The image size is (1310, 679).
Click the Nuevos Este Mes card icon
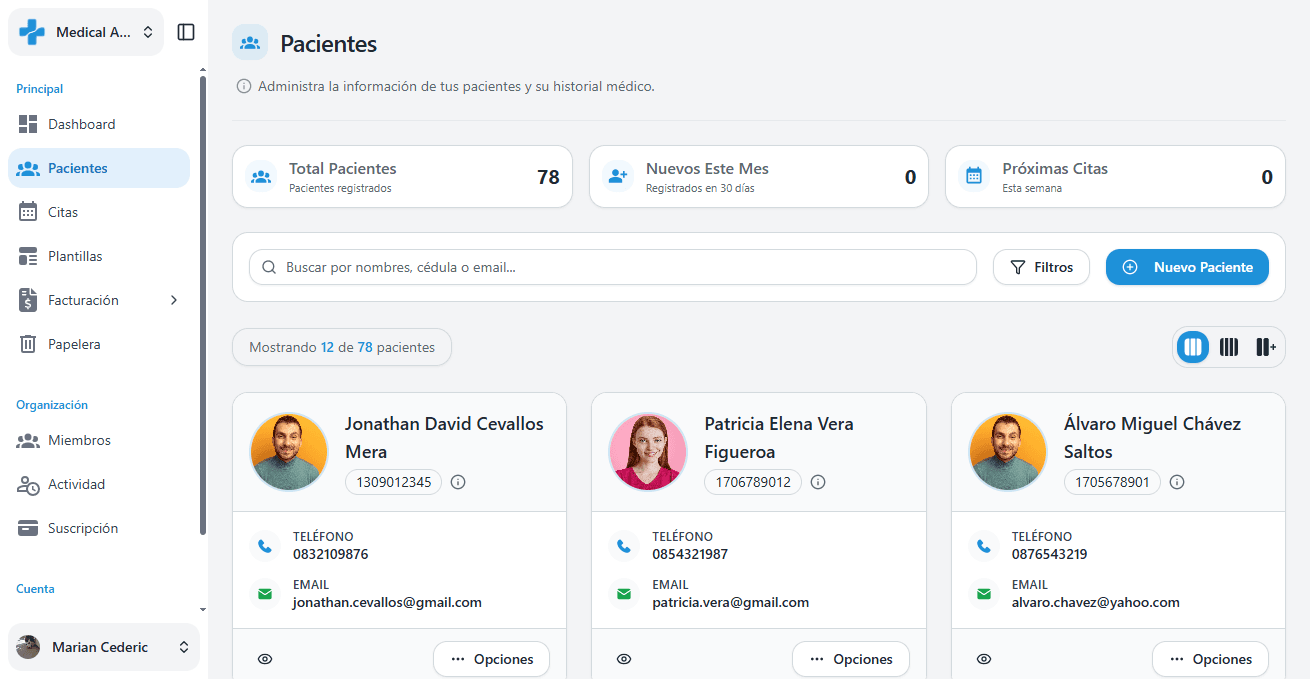click(618, 177)
